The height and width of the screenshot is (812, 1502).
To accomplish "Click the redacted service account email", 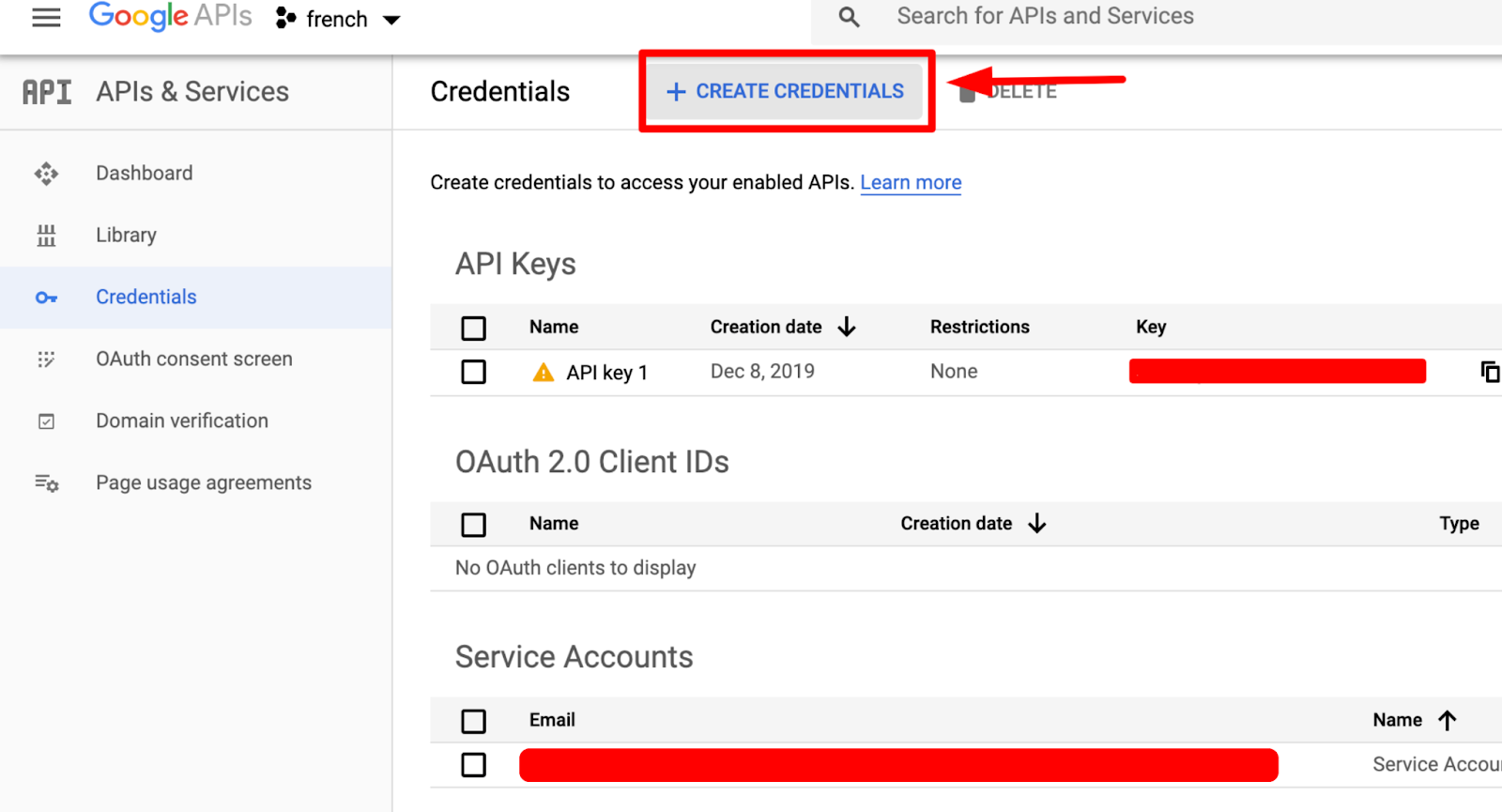I will (898, 765).
